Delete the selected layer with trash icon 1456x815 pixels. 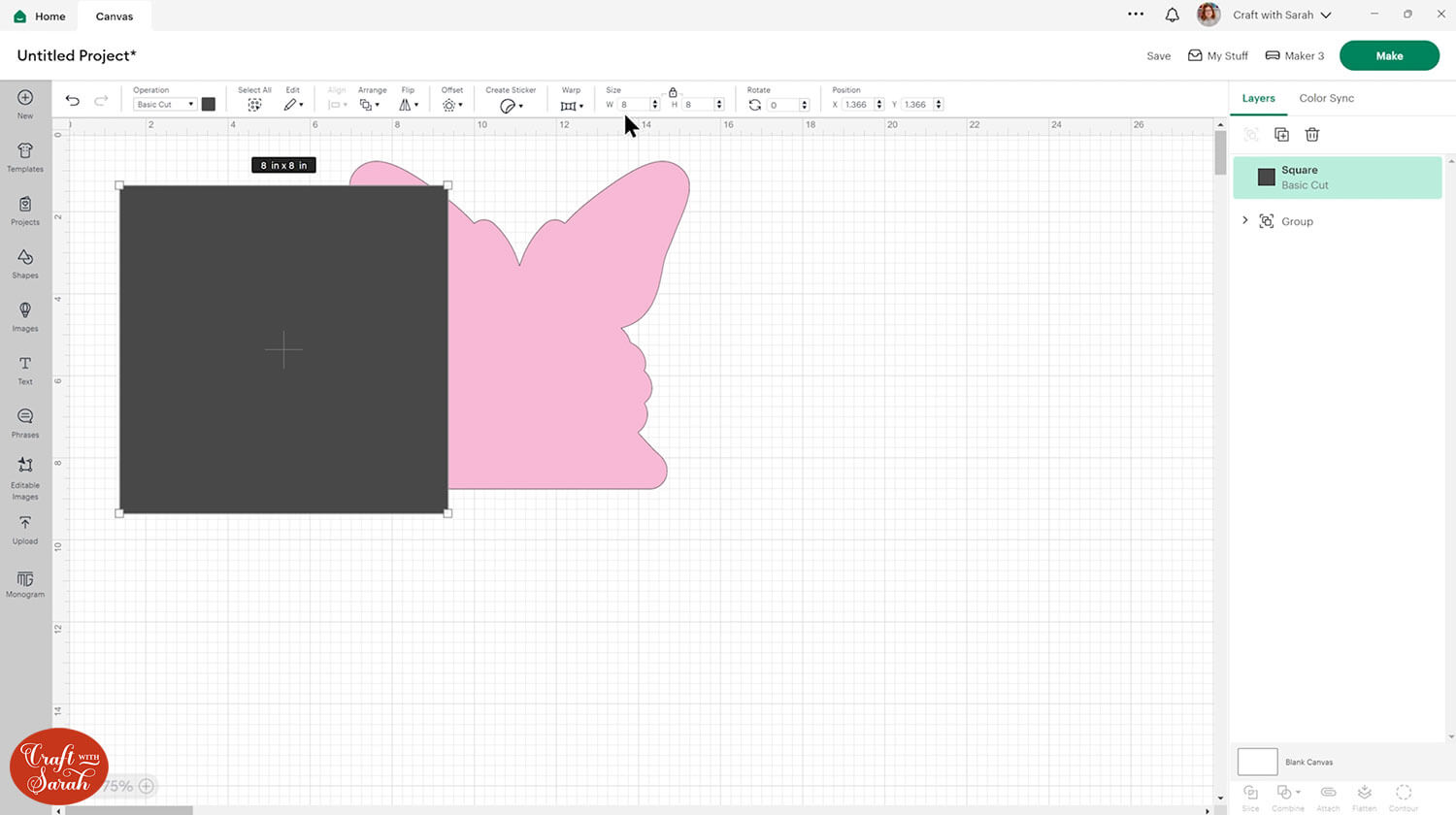tap(1312, 135)
